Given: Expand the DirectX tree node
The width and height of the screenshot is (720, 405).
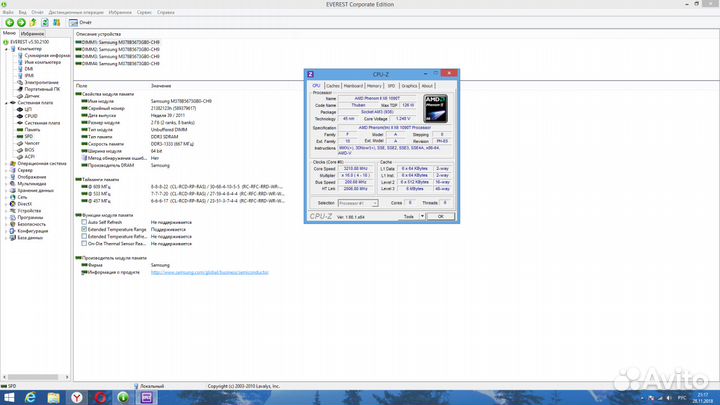Looking at the screenshot, I should [x=6, y=204].
